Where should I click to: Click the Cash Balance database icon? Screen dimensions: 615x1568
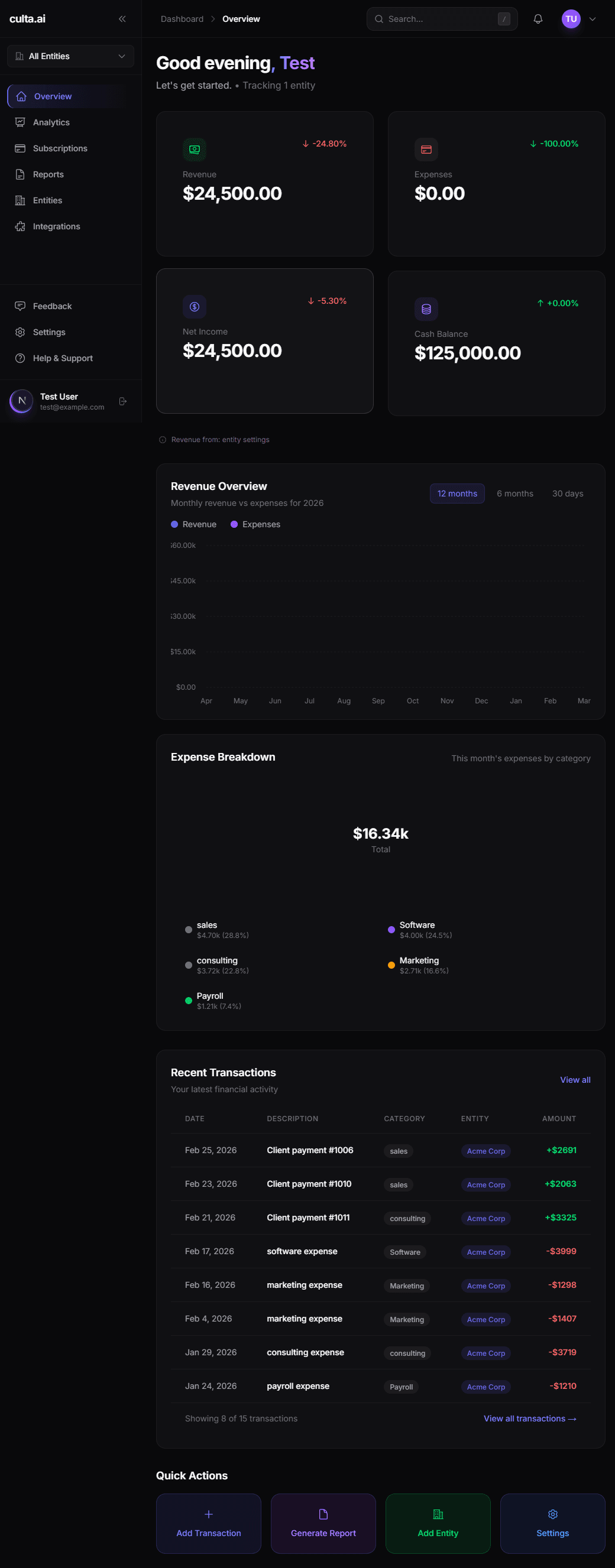click(426, 309)
